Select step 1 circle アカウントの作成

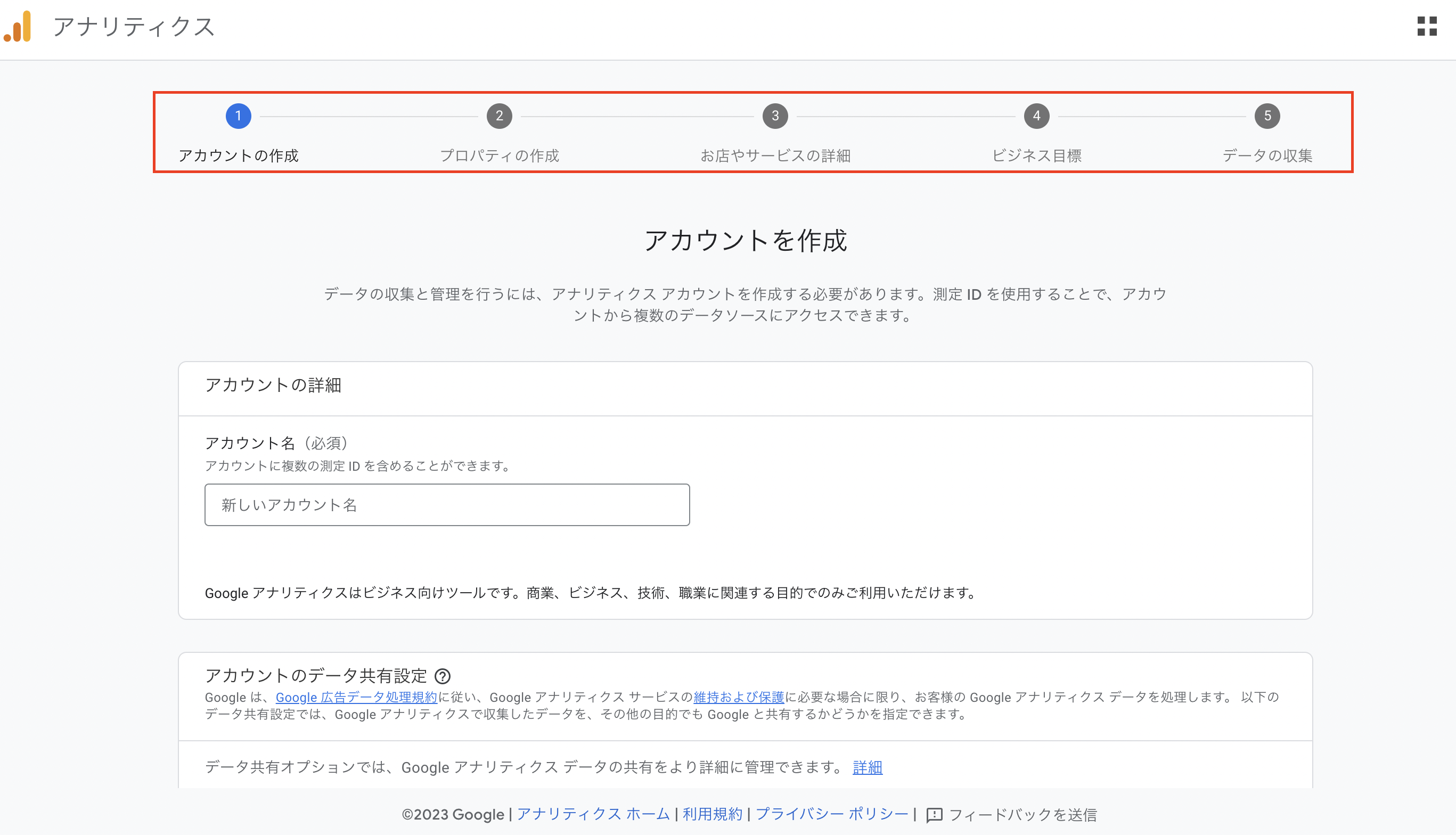pos(239,116)
